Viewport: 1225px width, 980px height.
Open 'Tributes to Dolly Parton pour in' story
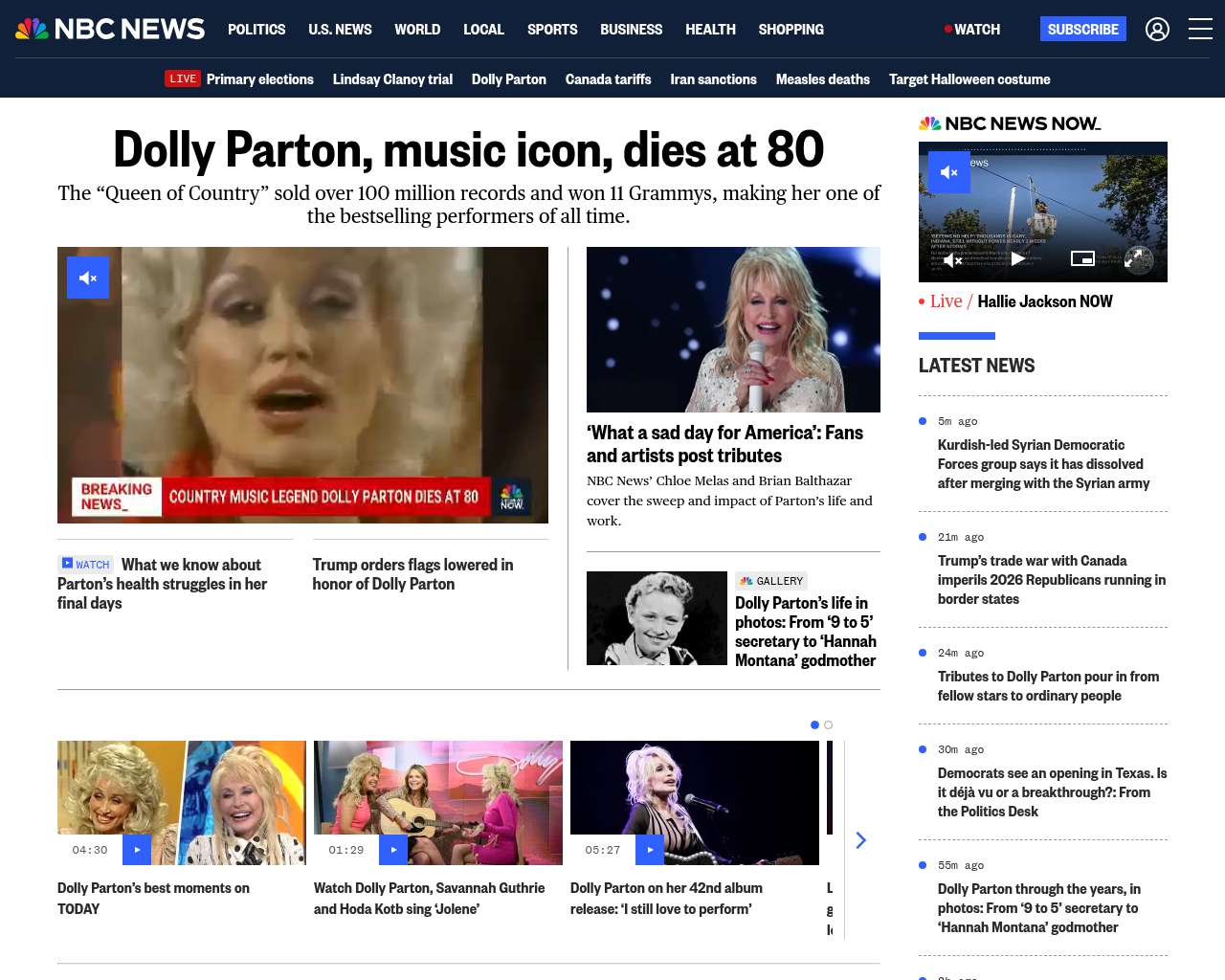(x=1049, y=686)
